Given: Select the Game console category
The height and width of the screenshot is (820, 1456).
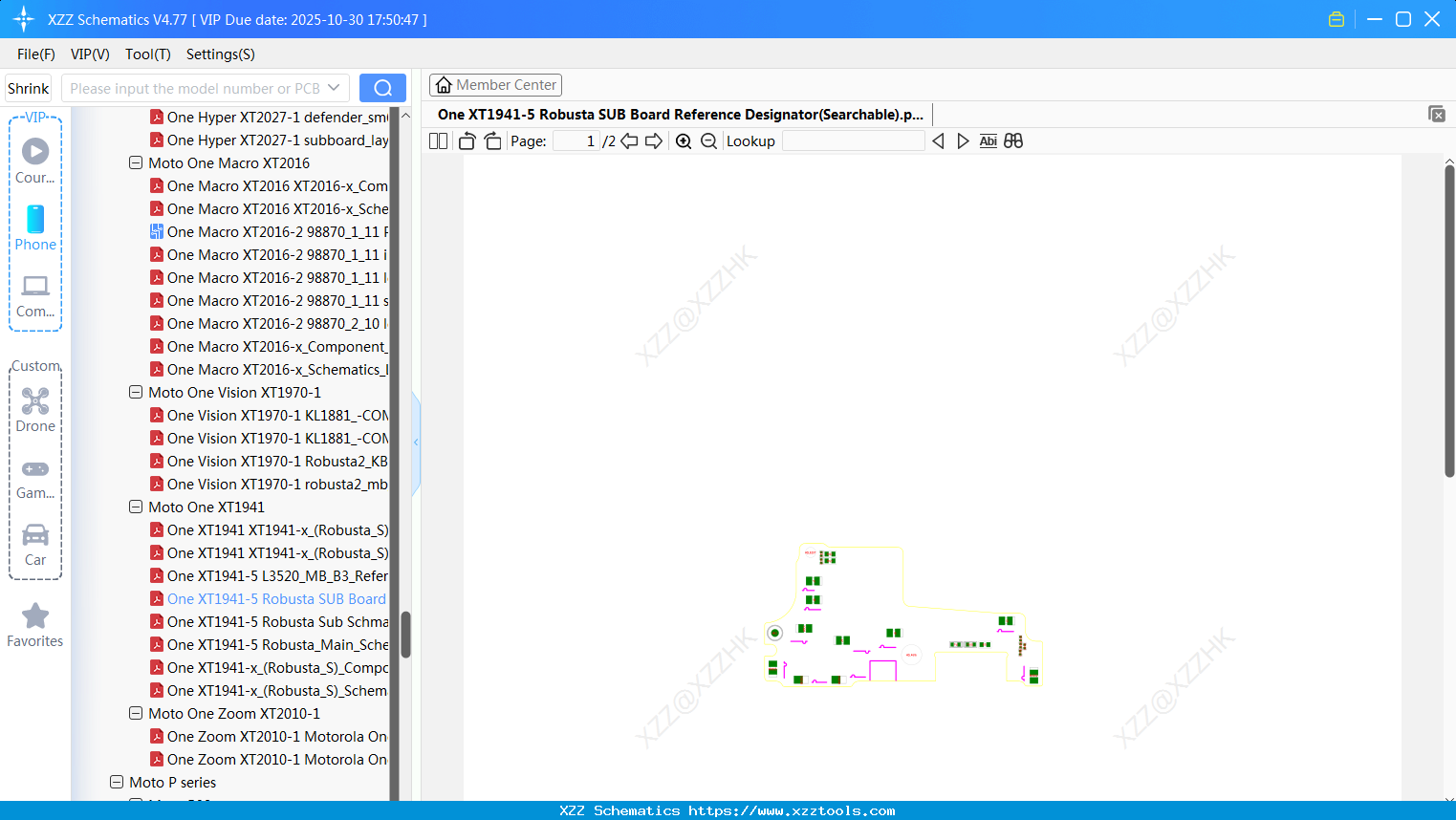Looking at the screenshot, I should click(x=35, y=478).
